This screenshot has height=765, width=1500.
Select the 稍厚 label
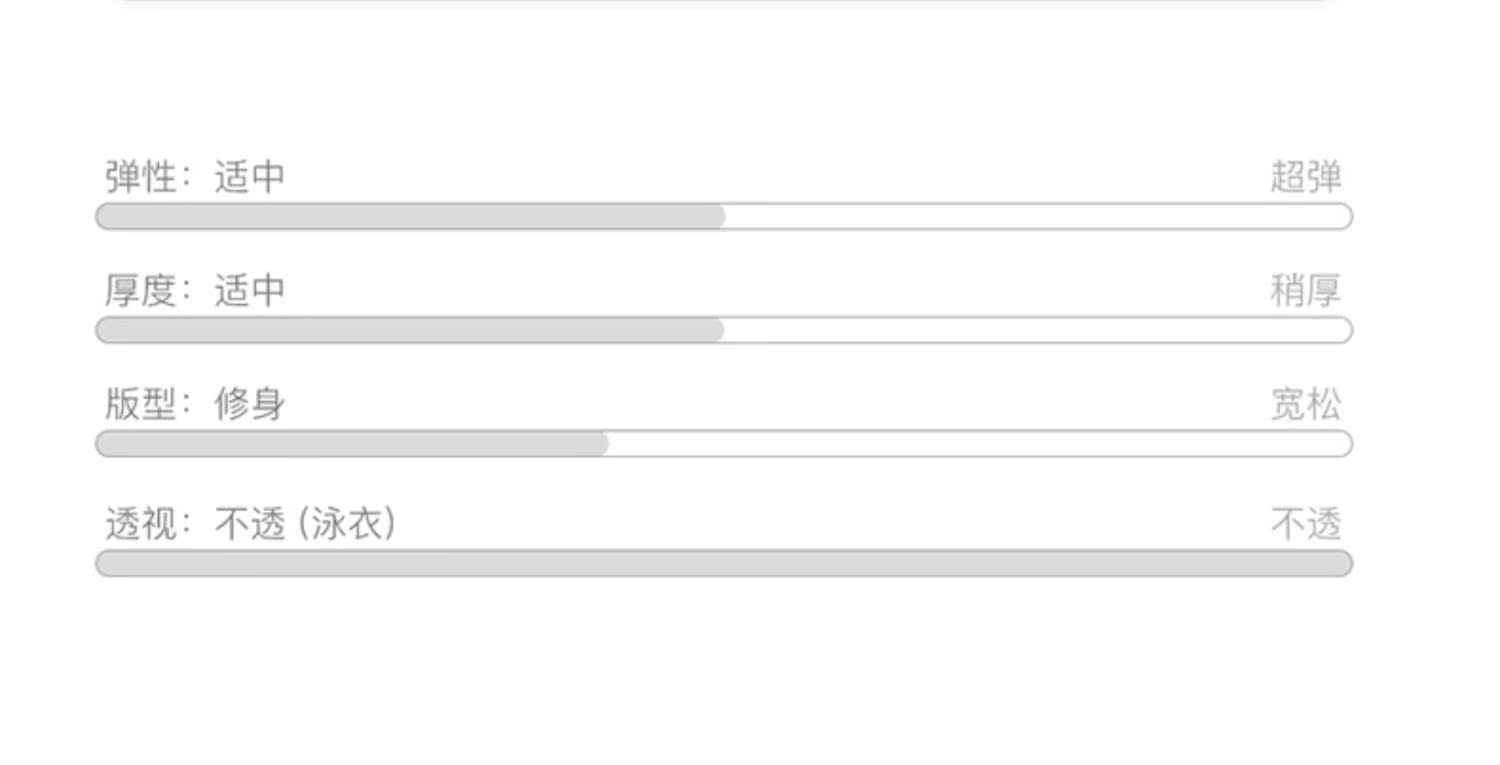coord(1305,291)
